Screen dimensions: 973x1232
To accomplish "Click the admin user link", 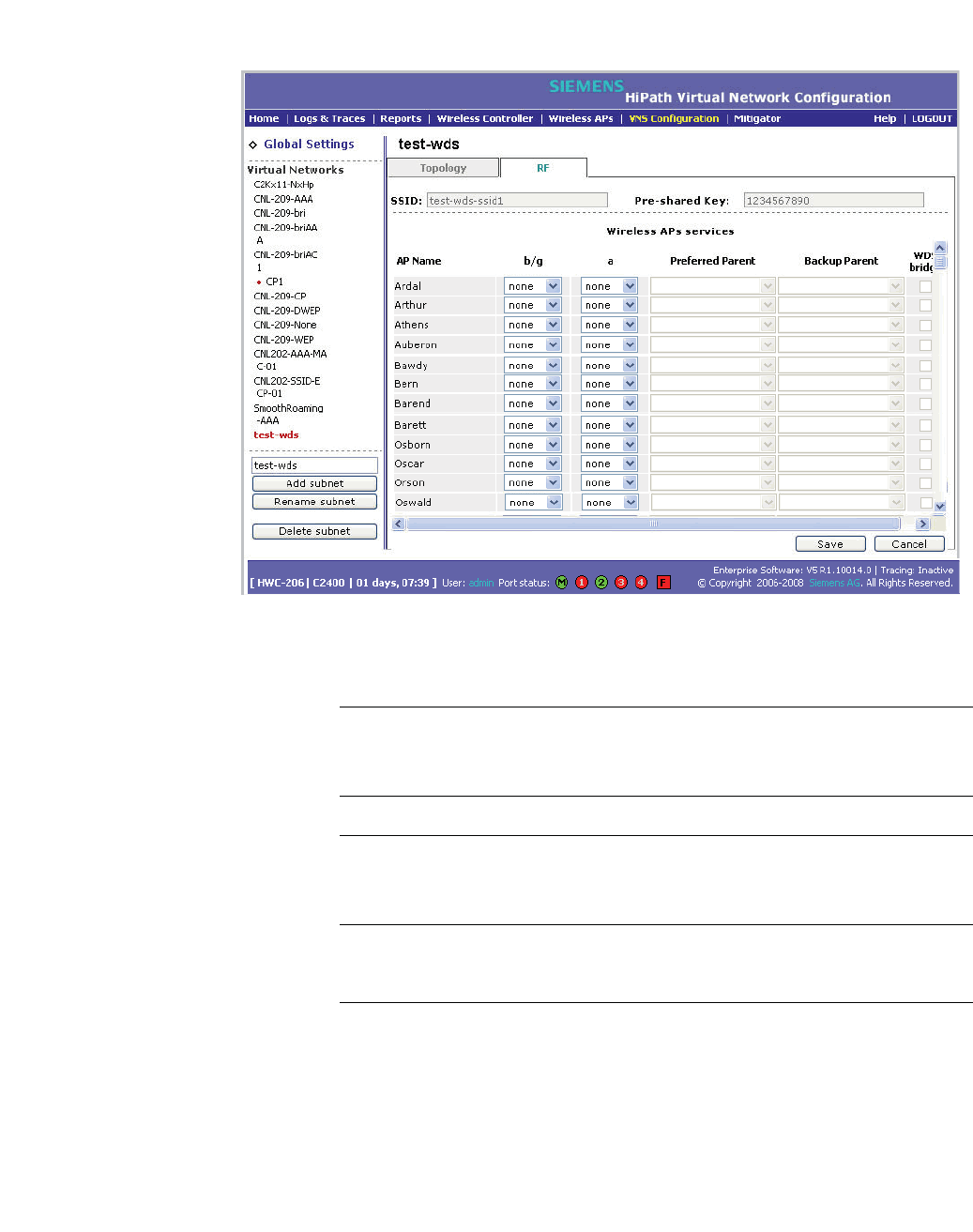I will coord(481,583).
